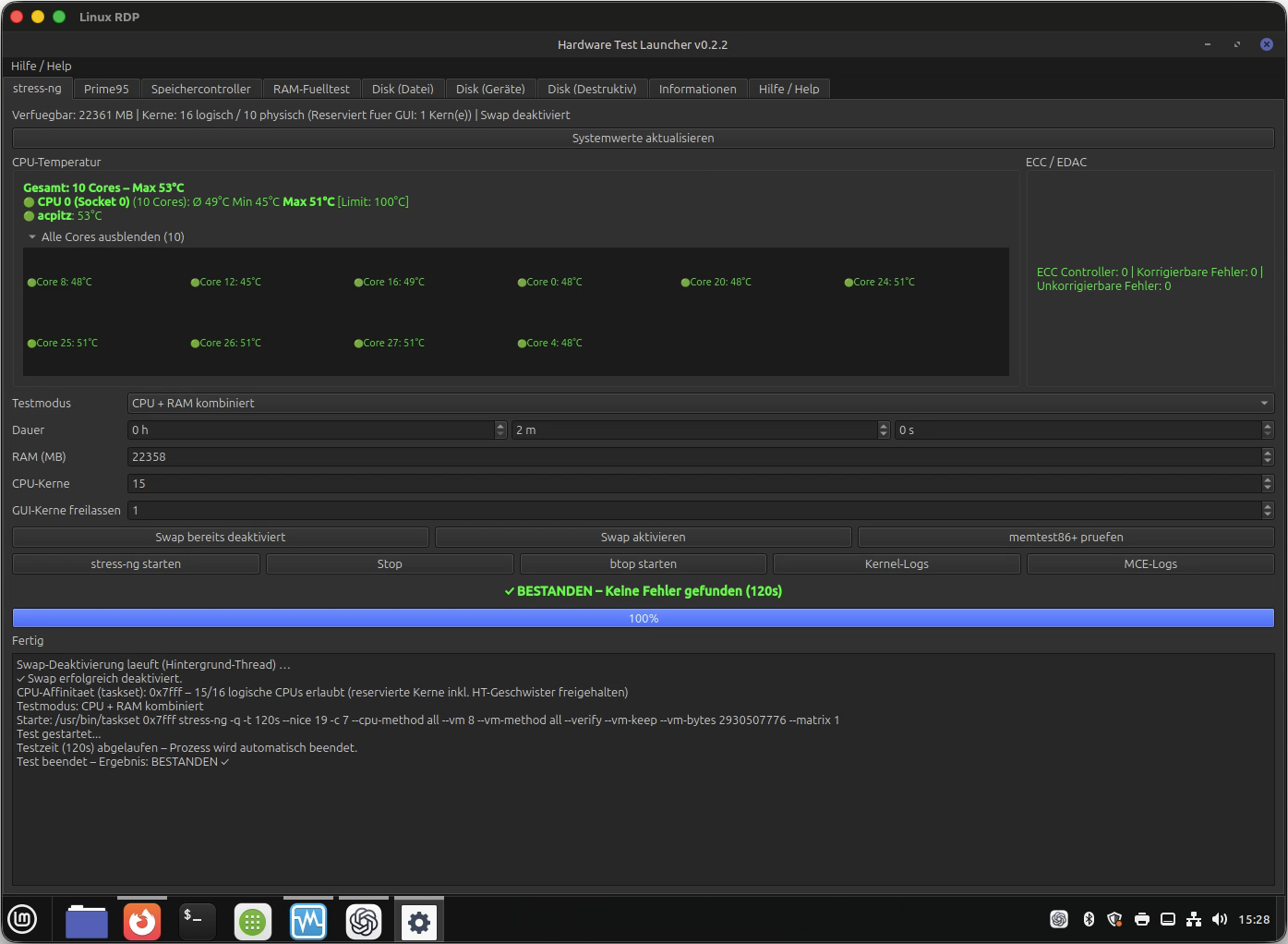Open the Linux Mint start menu

point(22,920)
